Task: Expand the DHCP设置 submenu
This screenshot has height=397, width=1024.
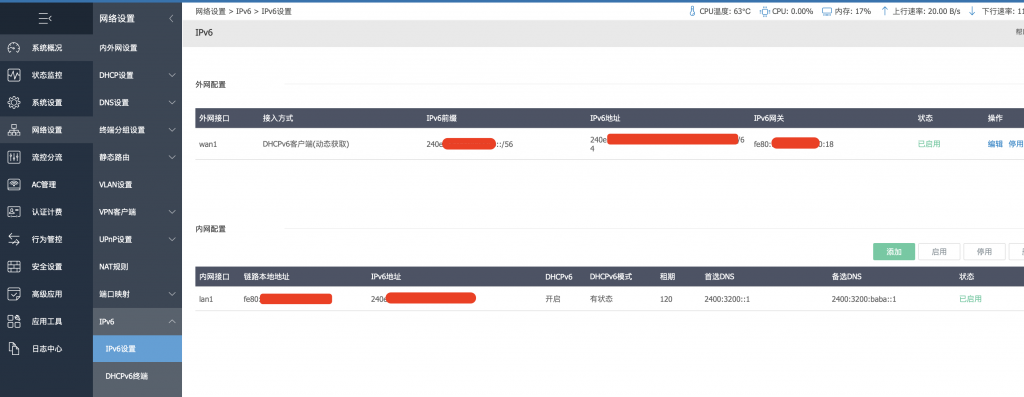Action: click(172, 75)
